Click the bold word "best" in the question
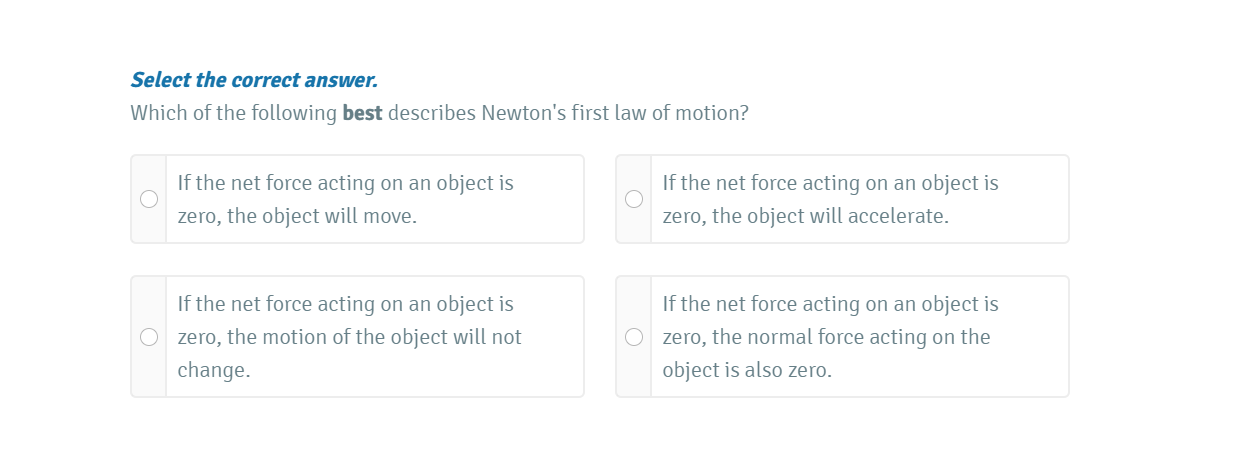This screenshot has width=1256, height=455. [x=362, y=113]
